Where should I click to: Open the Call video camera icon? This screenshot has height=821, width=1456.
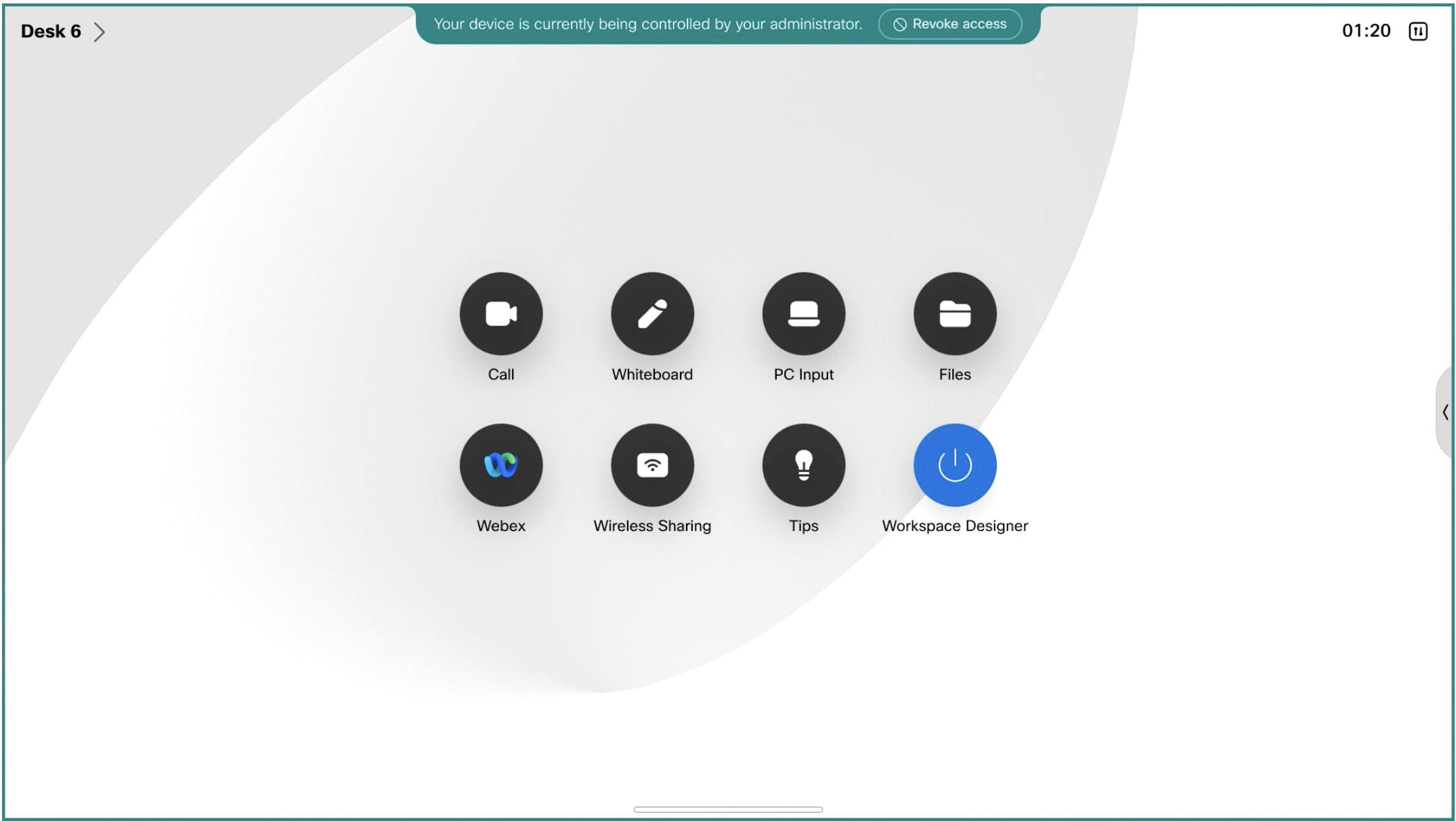point(500,314)
